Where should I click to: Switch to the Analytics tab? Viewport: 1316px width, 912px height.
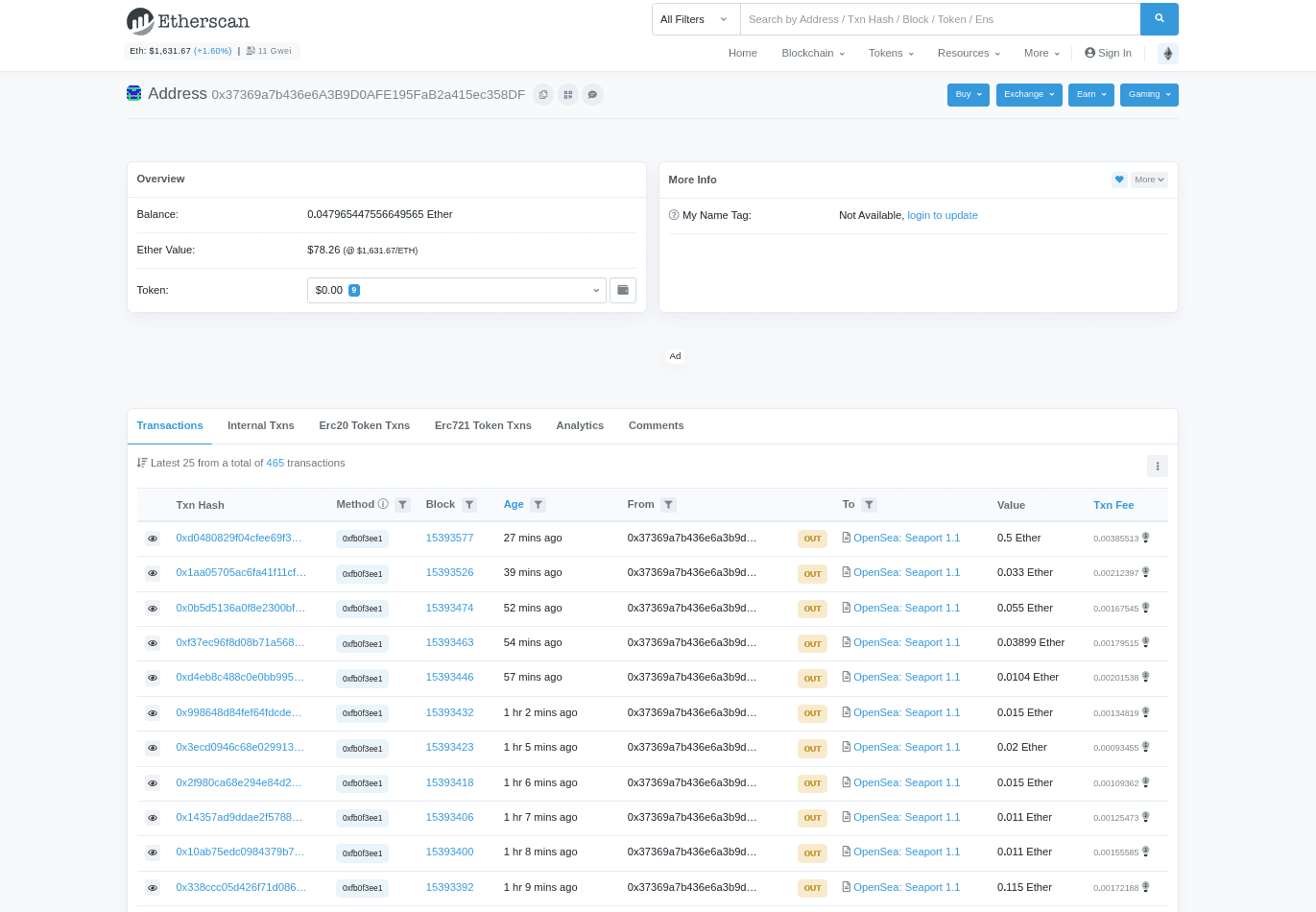coord(580,425)
